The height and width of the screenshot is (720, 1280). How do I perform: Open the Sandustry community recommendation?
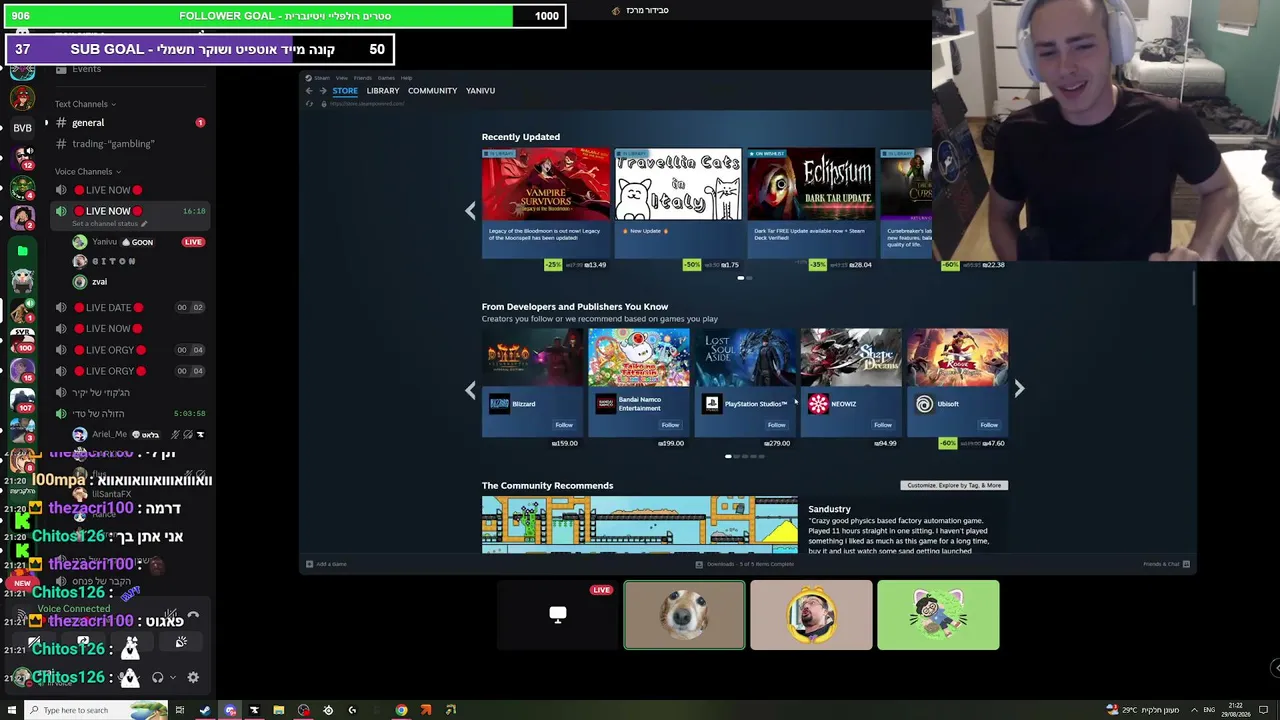[829, 509]
